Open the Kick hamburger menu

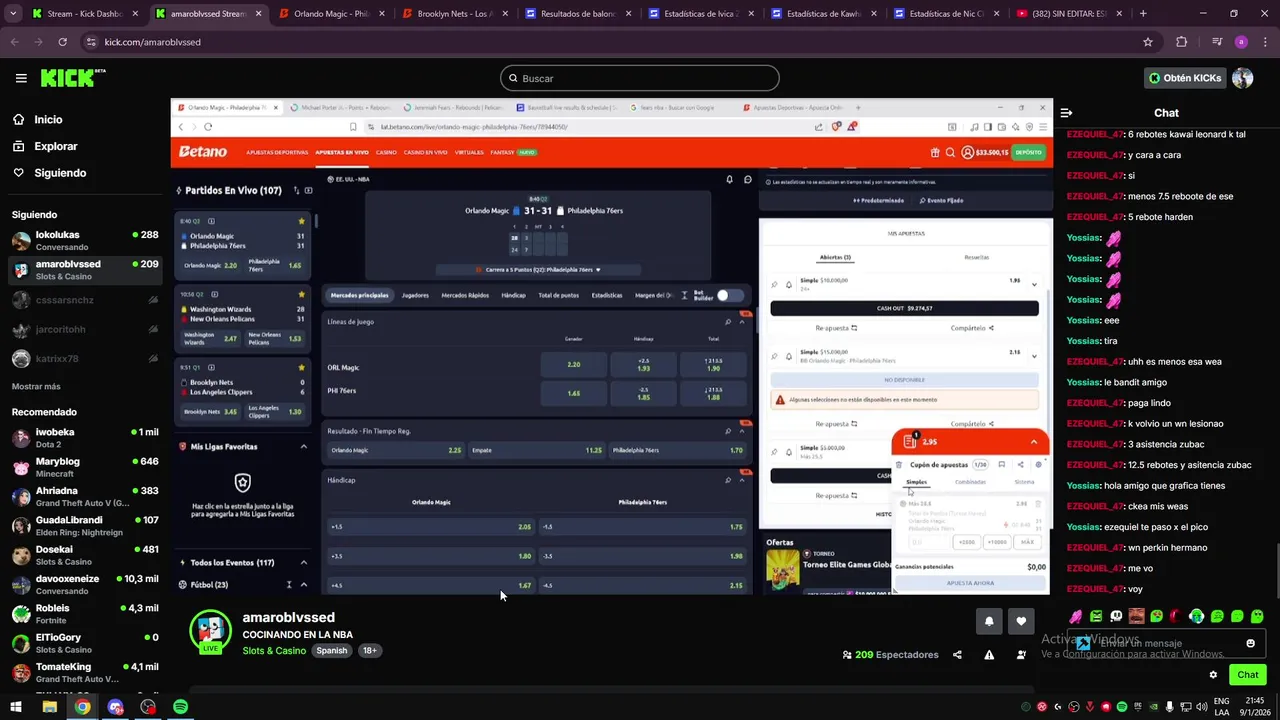coord(21,78)
